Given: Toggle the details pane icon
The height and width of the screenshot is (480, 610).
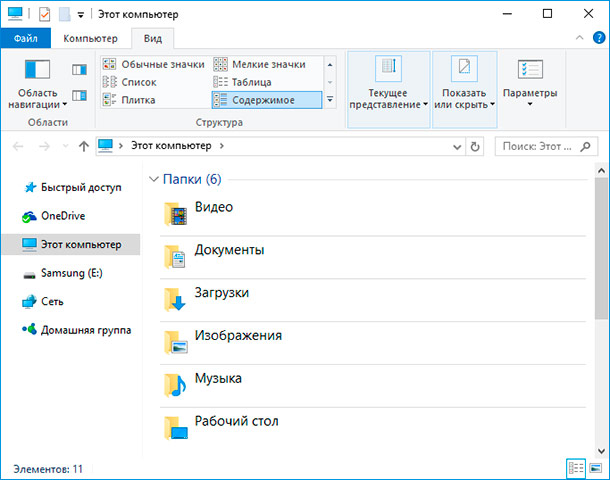Looking at the screenshot, I should pos(79,95).
